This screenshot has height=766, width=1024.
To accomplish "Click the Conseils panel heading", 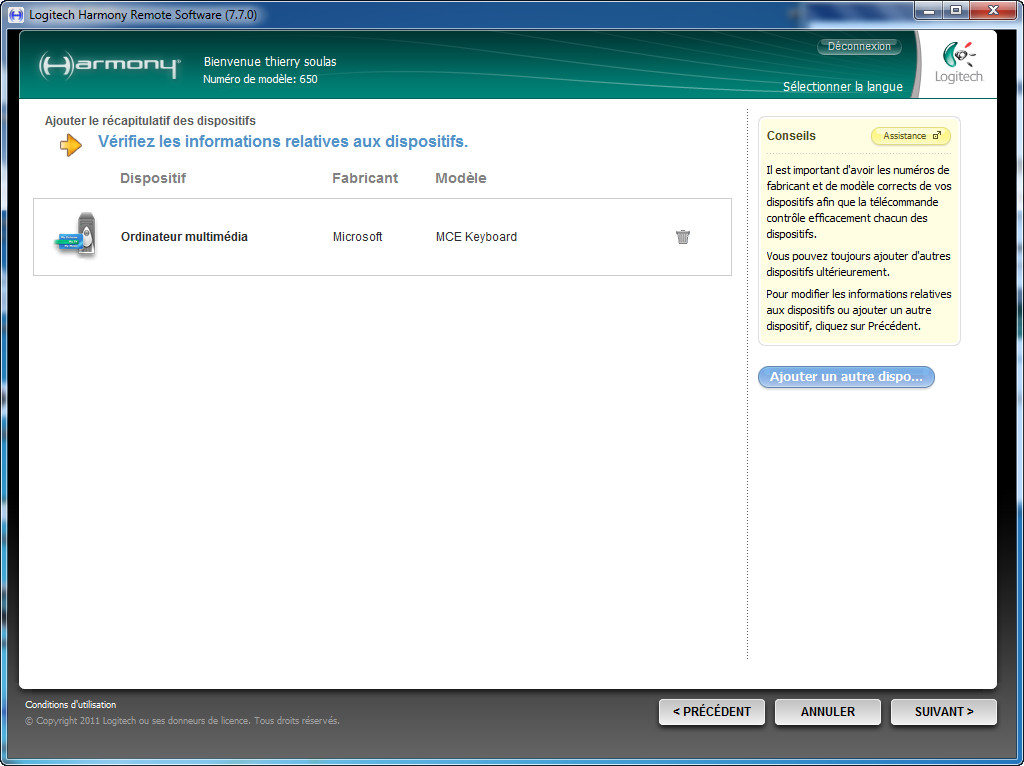I will [x=791, y=136].
